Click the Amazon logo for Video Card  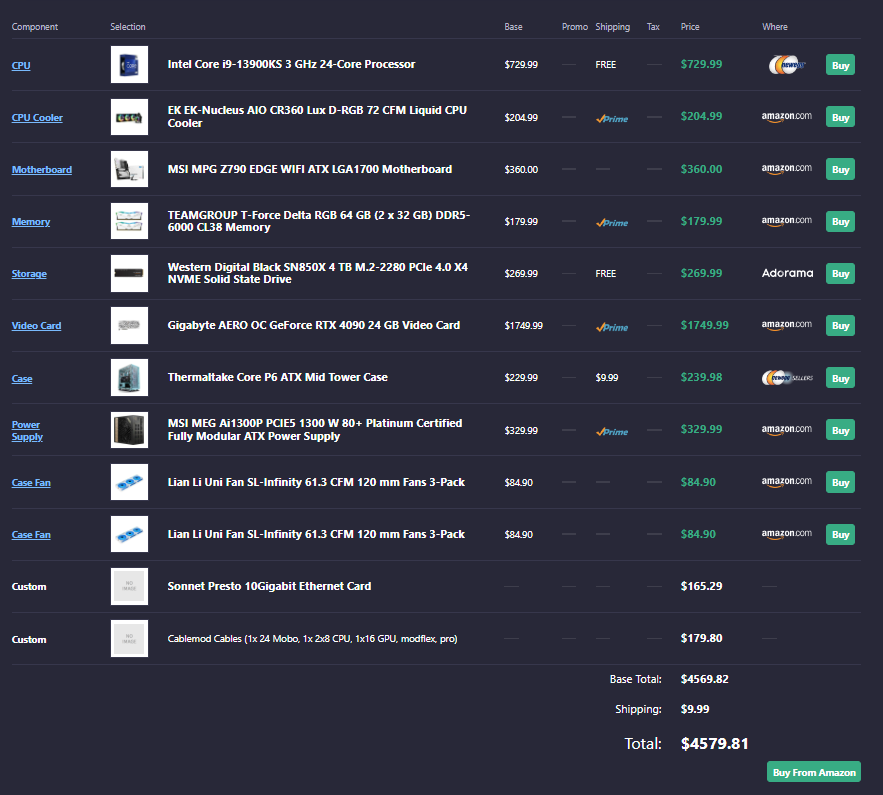point(787,325)
